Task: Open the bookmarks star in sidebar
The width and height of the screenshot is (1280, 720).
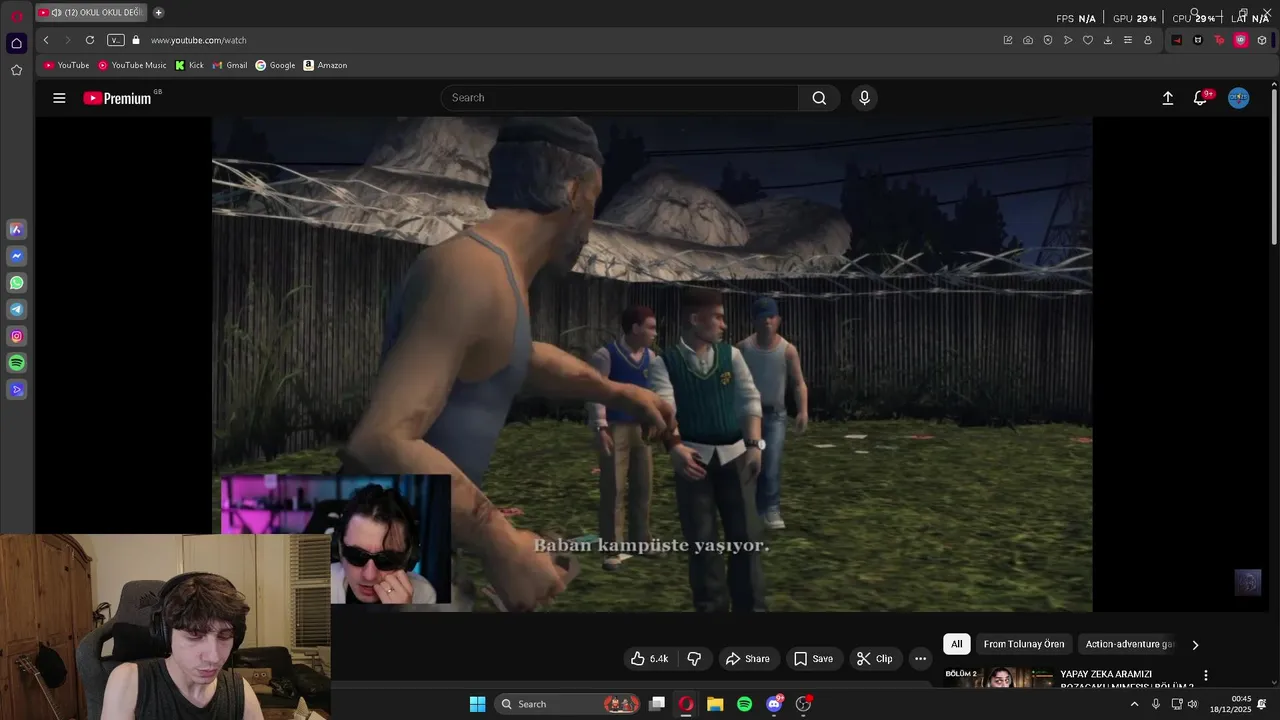Action: point(16,70)
